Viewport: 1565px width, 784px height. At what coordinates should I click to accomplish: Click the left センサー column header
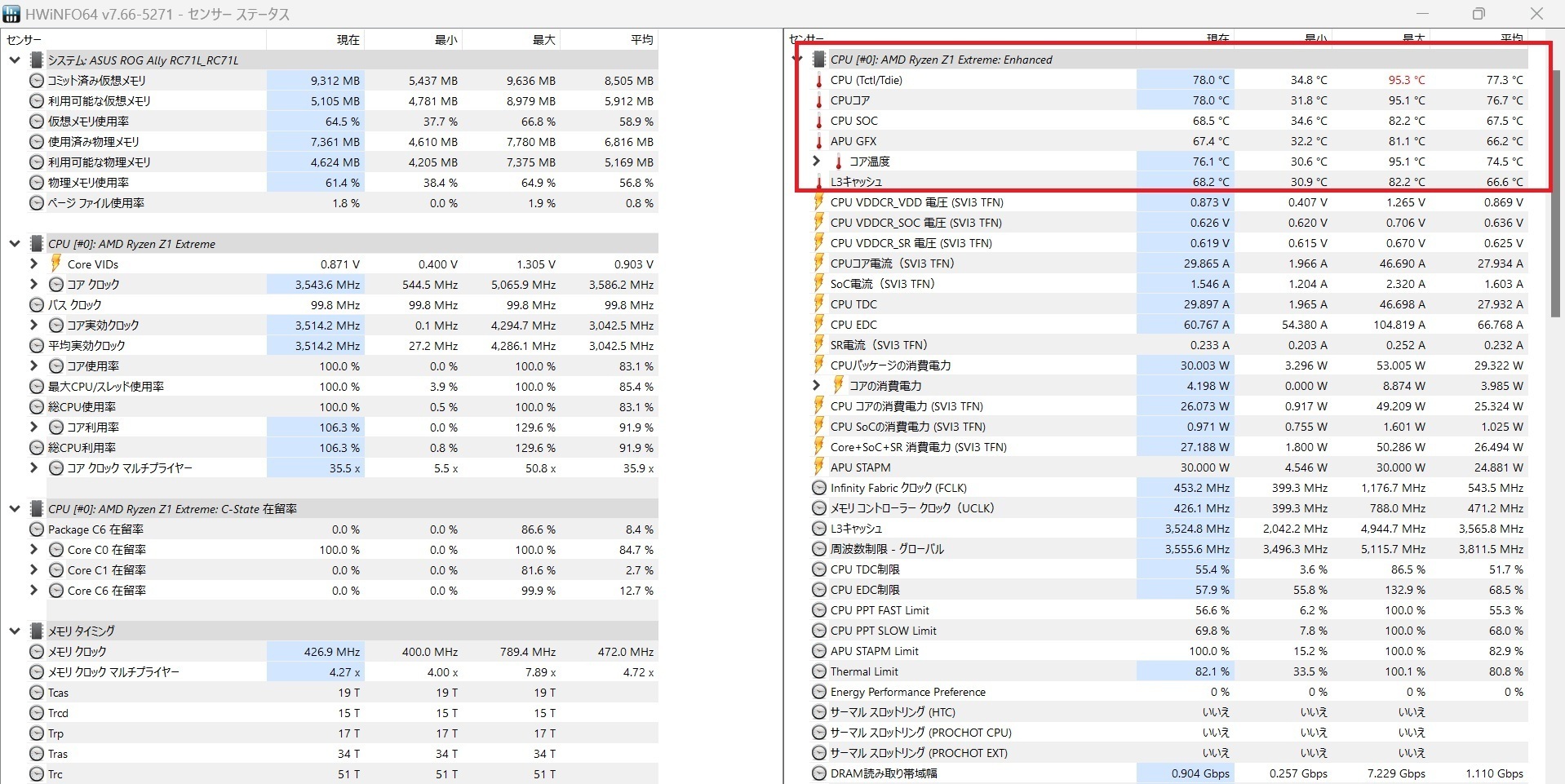(x=134, y=39)
